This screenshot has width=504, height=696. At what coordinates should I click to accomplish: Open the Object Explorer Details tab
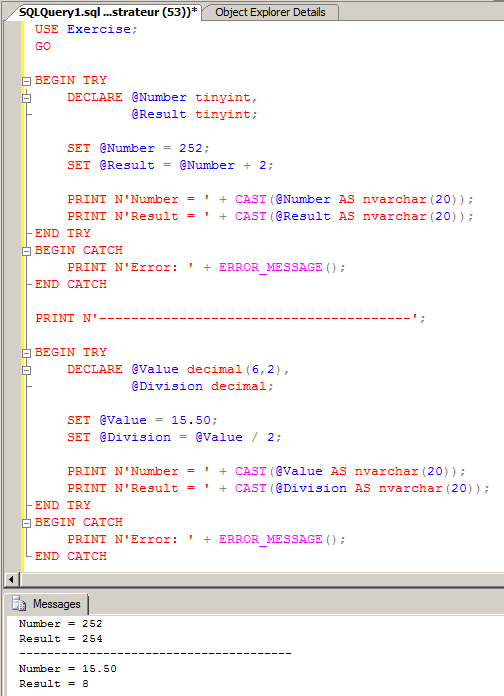[270, 12]
